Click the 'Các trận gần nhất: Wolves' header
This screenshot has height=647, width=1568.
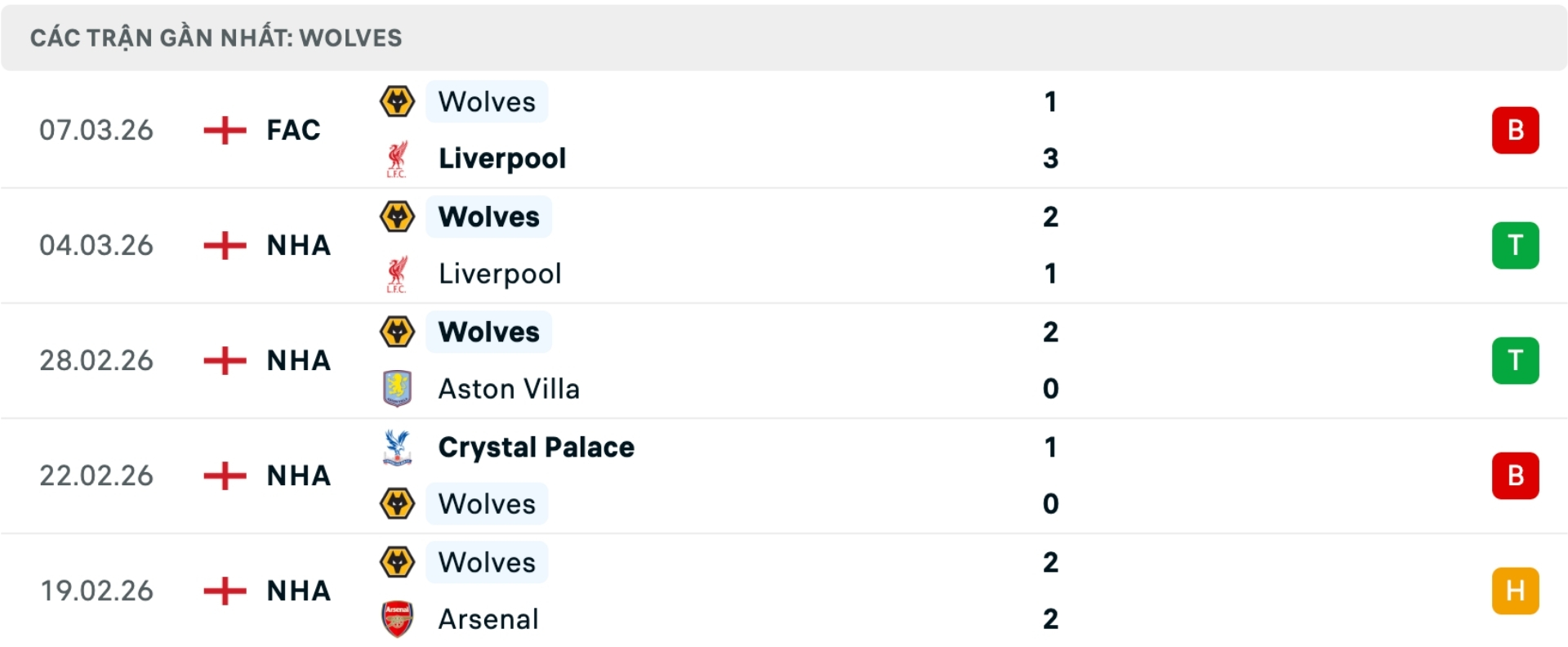tap(216, 38)
